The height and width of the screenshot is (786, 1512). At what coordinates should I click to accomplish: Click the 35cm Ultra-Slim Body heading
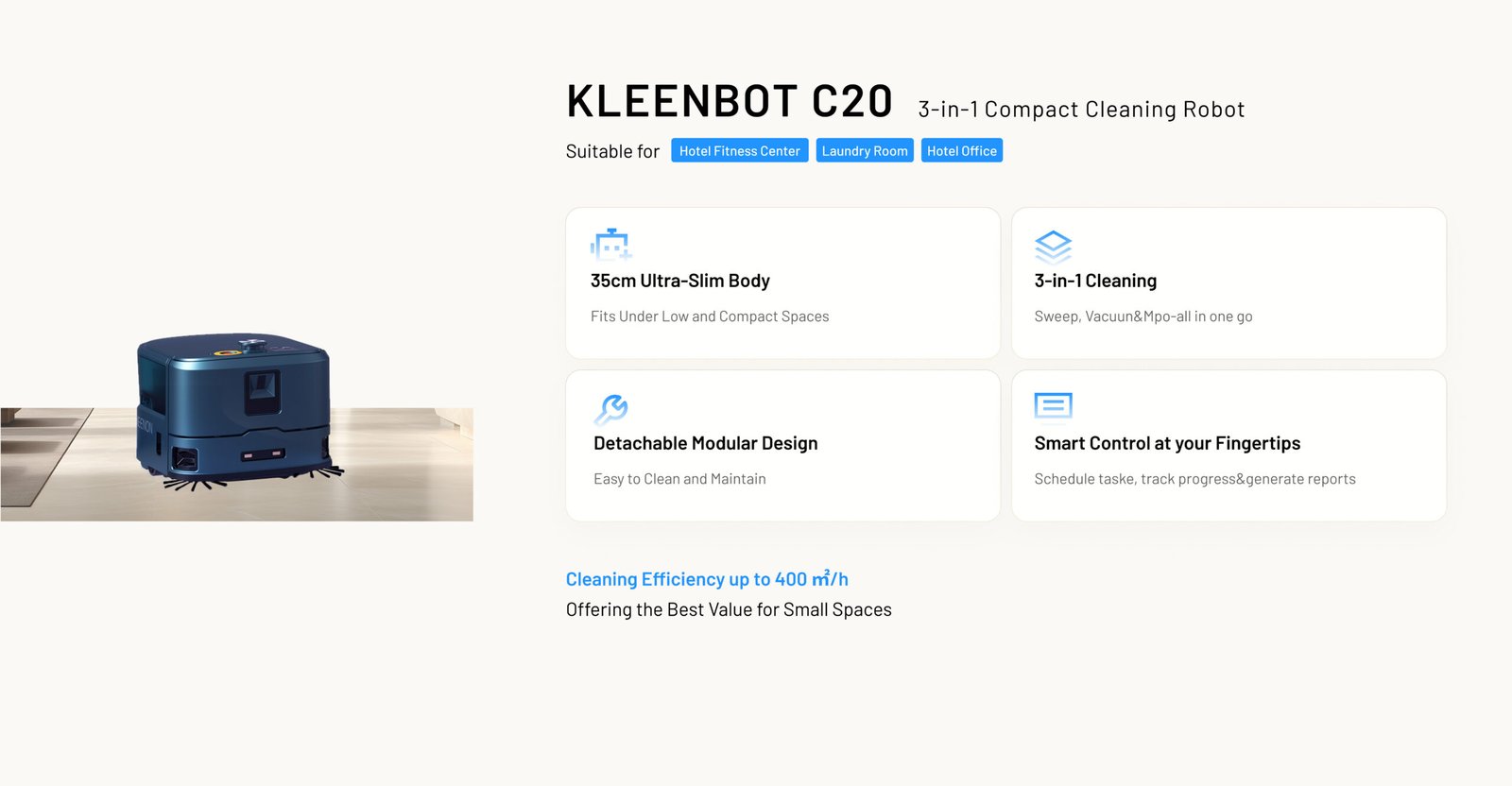coord(679,281)
